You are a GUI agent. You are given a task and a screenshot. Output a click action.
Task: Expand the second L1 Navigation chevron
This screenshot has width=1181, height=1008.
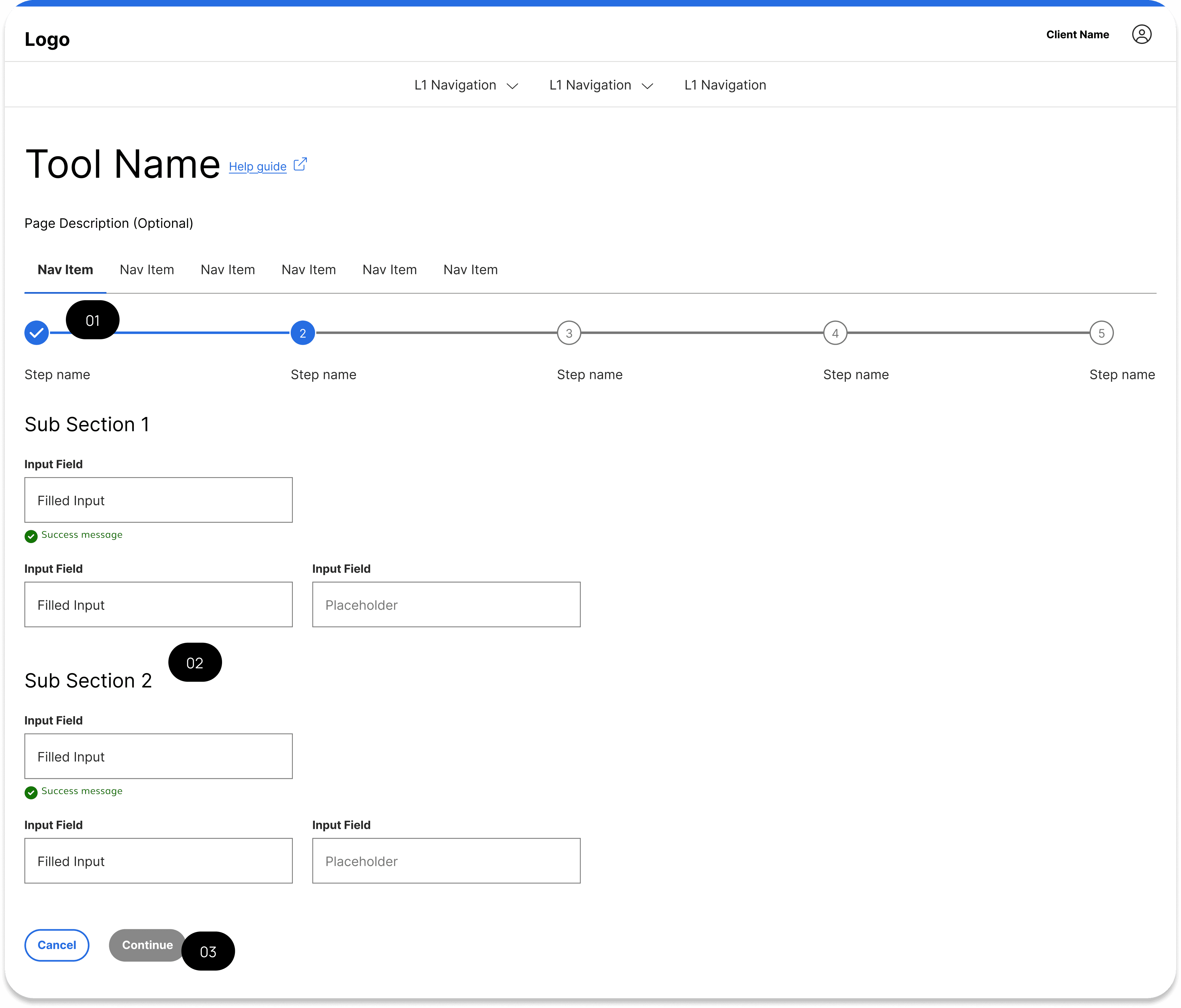click(x=648, y=86)
